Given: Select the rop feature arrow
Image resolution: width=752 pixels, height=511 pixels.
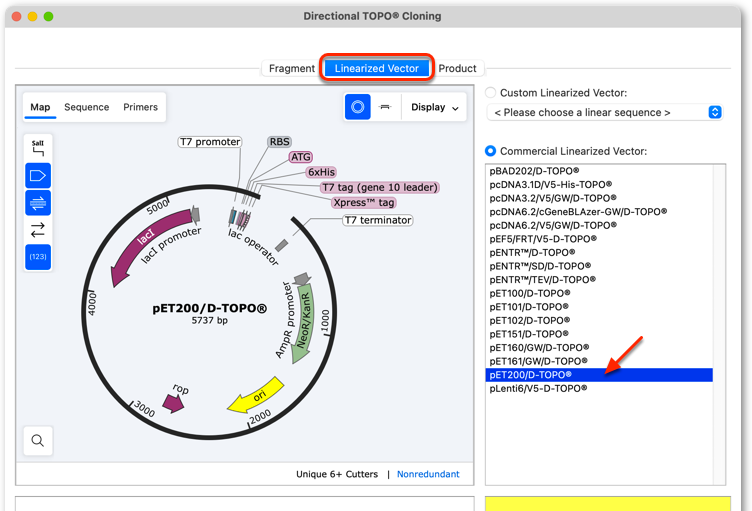Looking at the screenshot, I should (173, 403).
